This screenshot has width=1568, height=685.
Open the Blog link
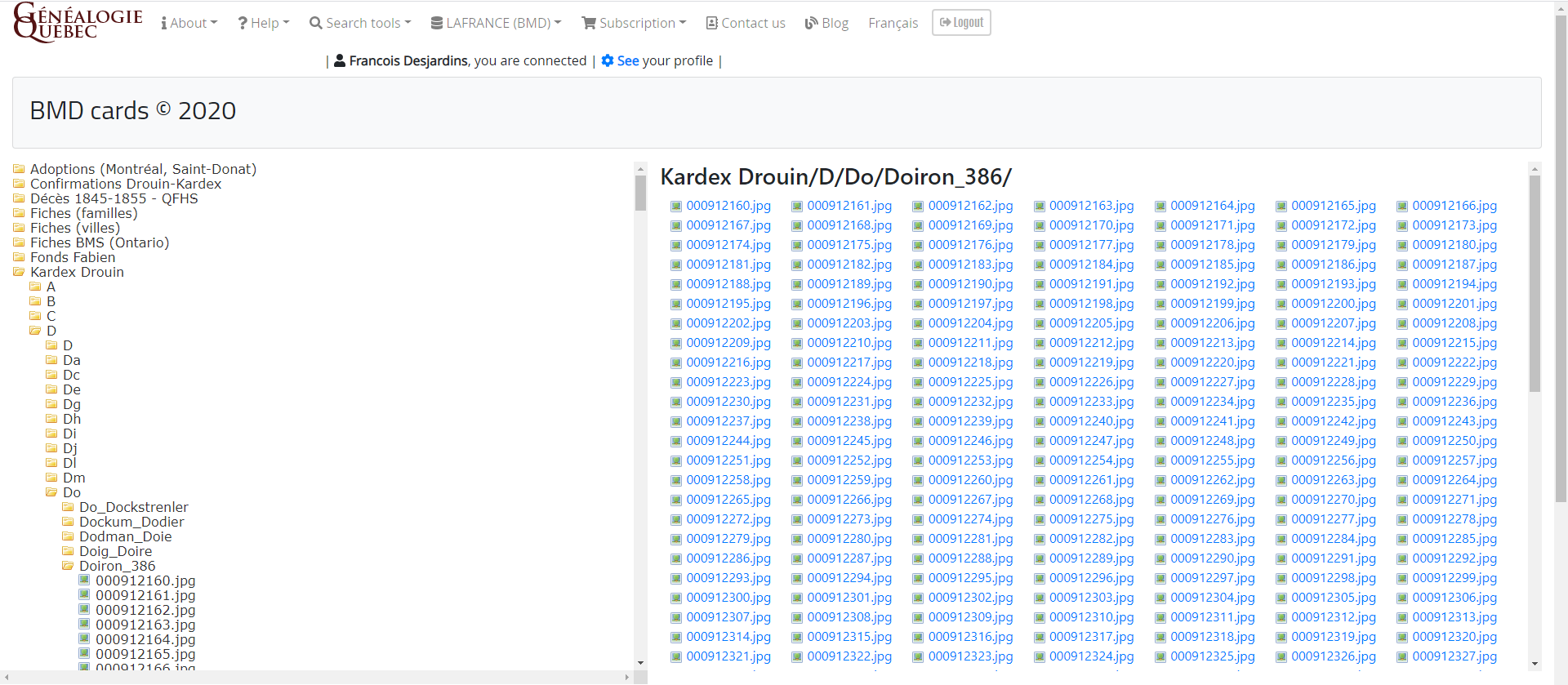click(826, 23)
